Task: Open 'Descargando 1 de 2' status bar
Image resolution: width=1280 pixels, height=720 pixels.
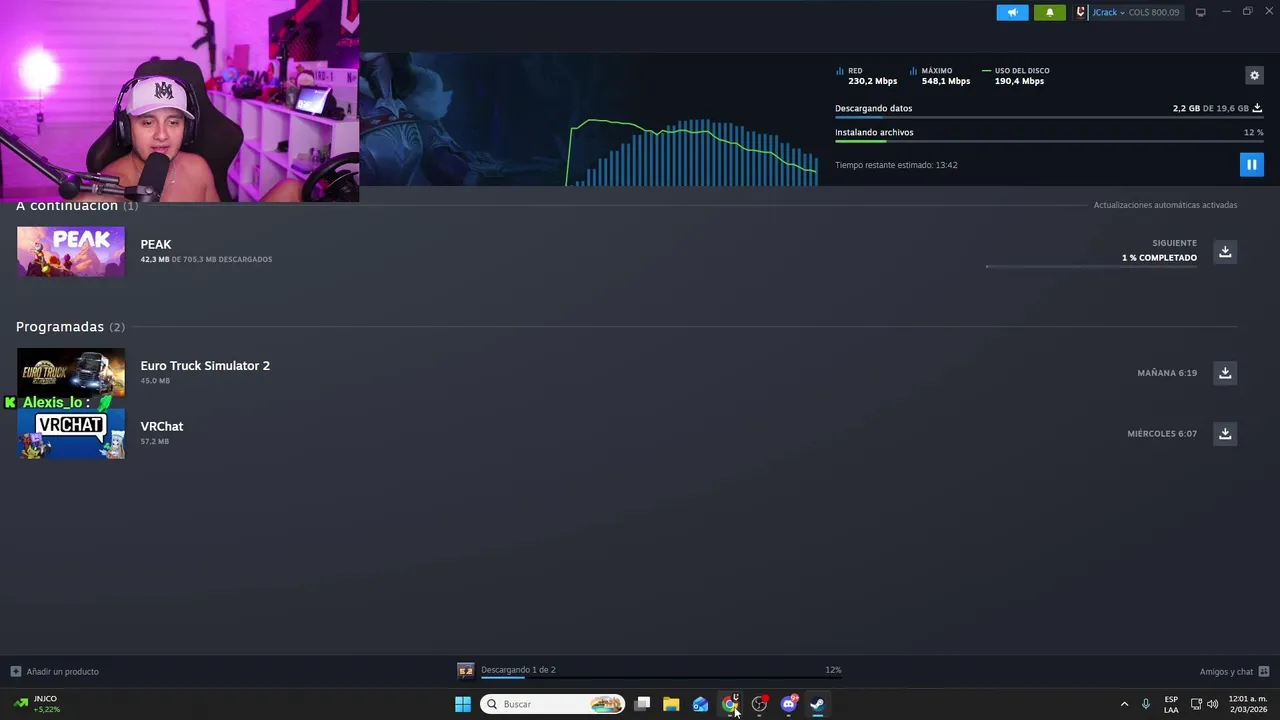Action: (518, 670)
